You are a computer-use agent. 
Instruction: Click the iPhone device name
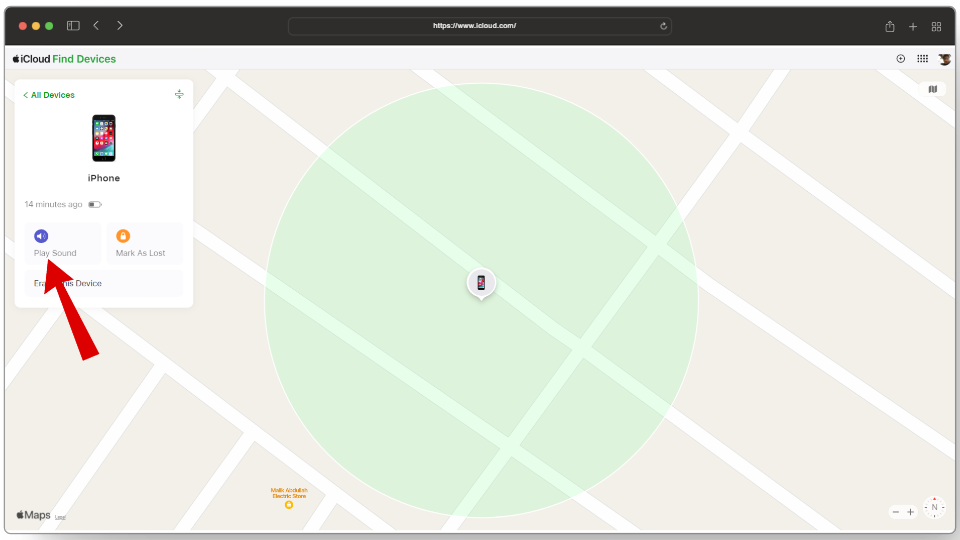[x=103, y=178]
